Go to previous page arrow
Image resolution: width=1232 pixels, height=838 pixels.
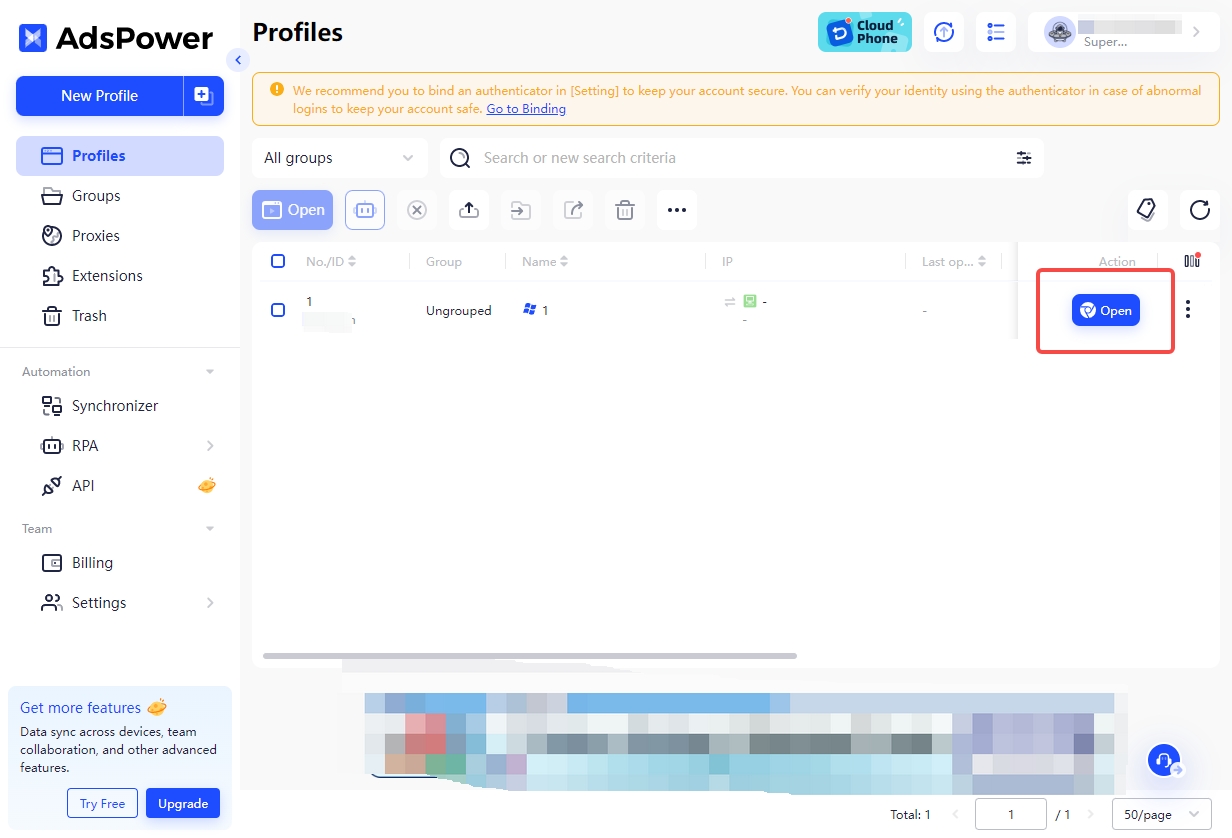tap(954, 815)
